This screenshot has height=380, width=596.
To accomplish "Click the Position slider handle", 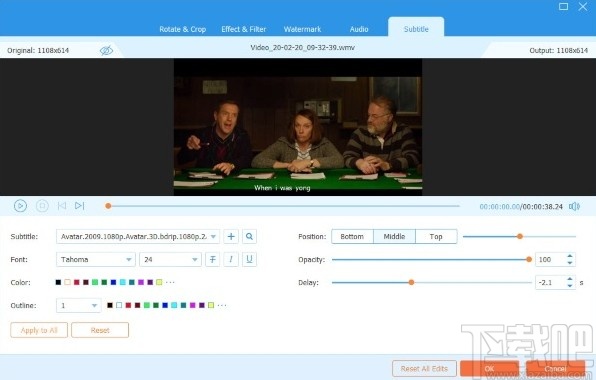I will click(520, 236).
